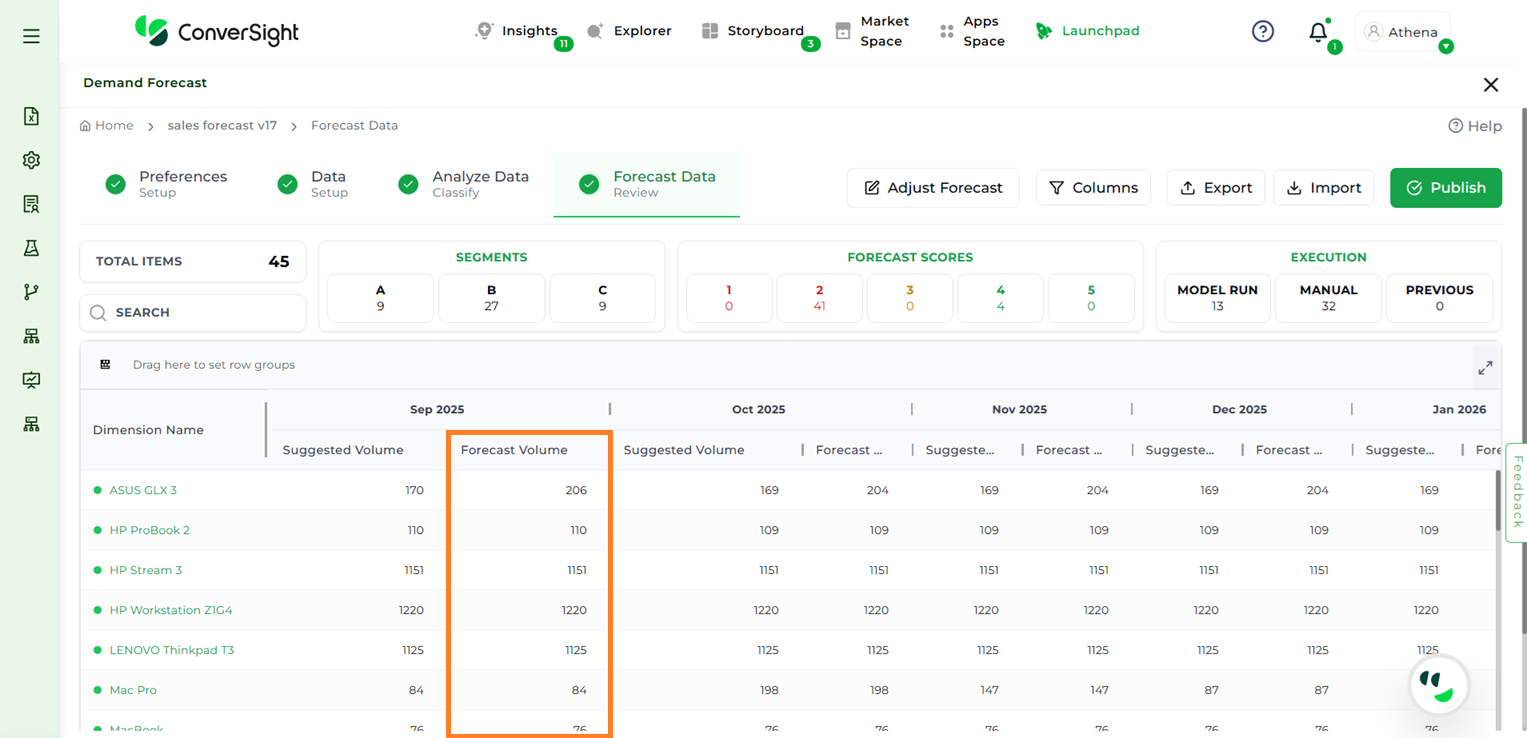Click the settings gear sidebar icon

pos(31,160)
